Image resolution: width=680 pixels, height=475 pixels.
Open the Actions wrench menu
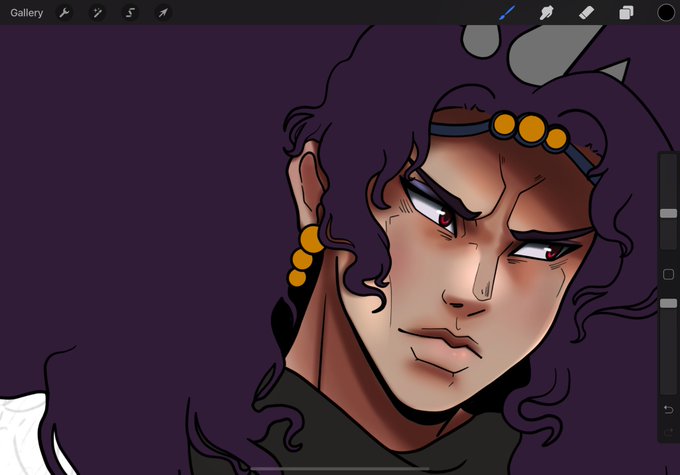pyautogui.click(x=64, y=13)
